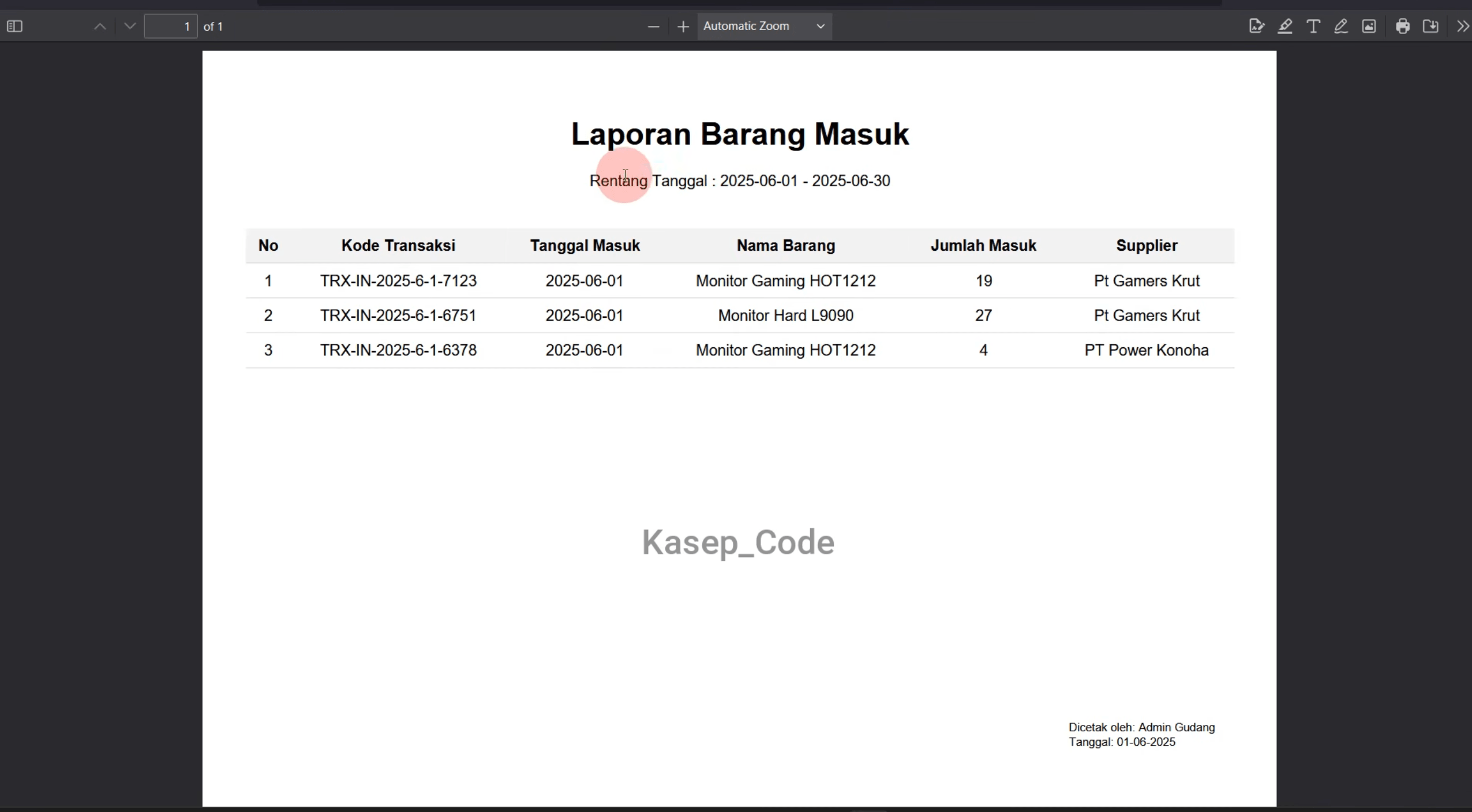The image size is (1472, 812).
Task: Click Dicetak oleh: Admin Gudang footer text
Action: click(1141, 728)
